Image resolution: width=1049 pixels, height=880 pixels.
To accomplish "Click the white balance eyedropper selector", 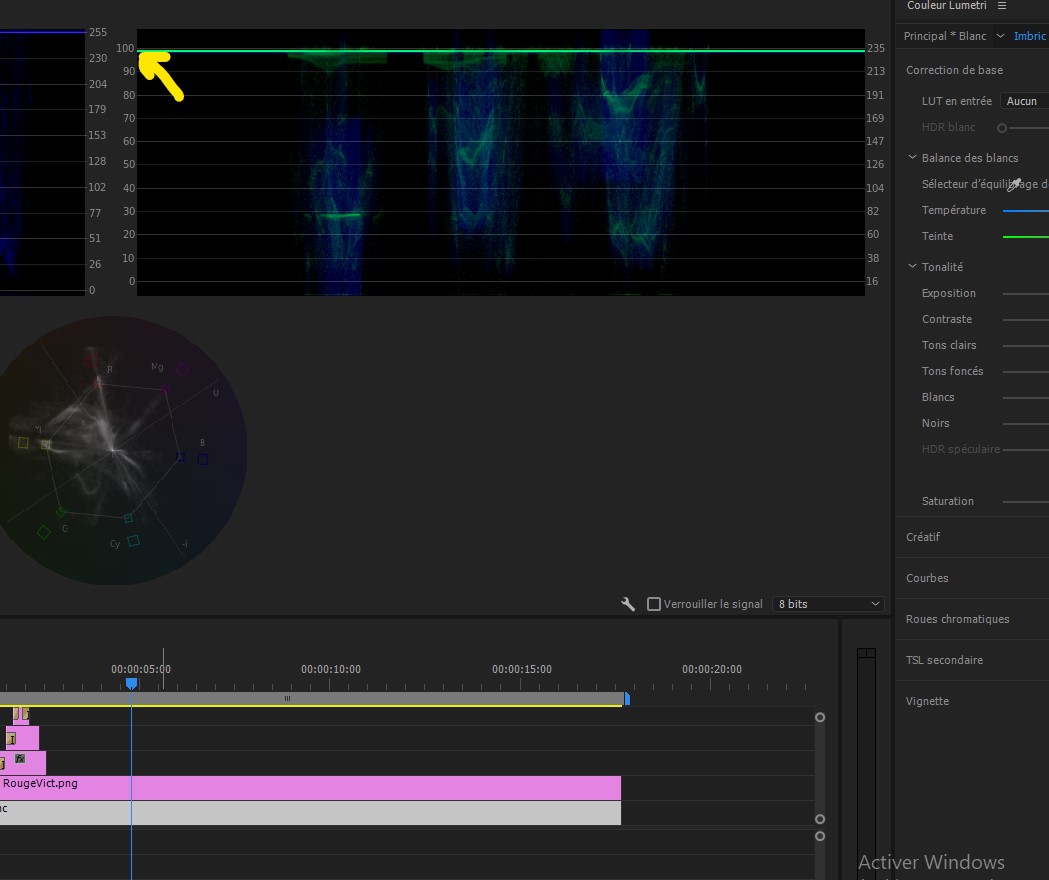I will point(1014,185).
